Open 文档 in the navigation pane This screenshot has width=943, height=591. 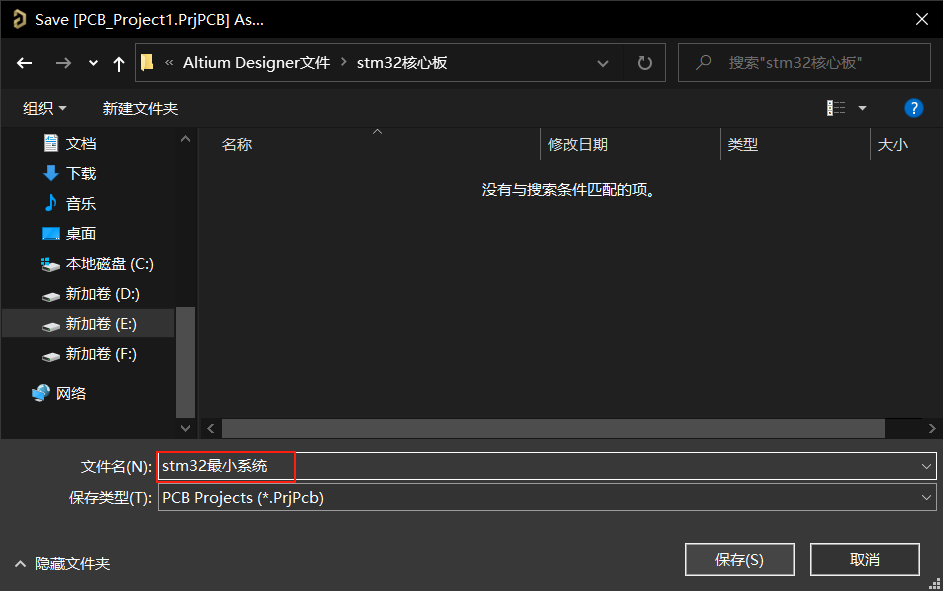pos(81,144)
